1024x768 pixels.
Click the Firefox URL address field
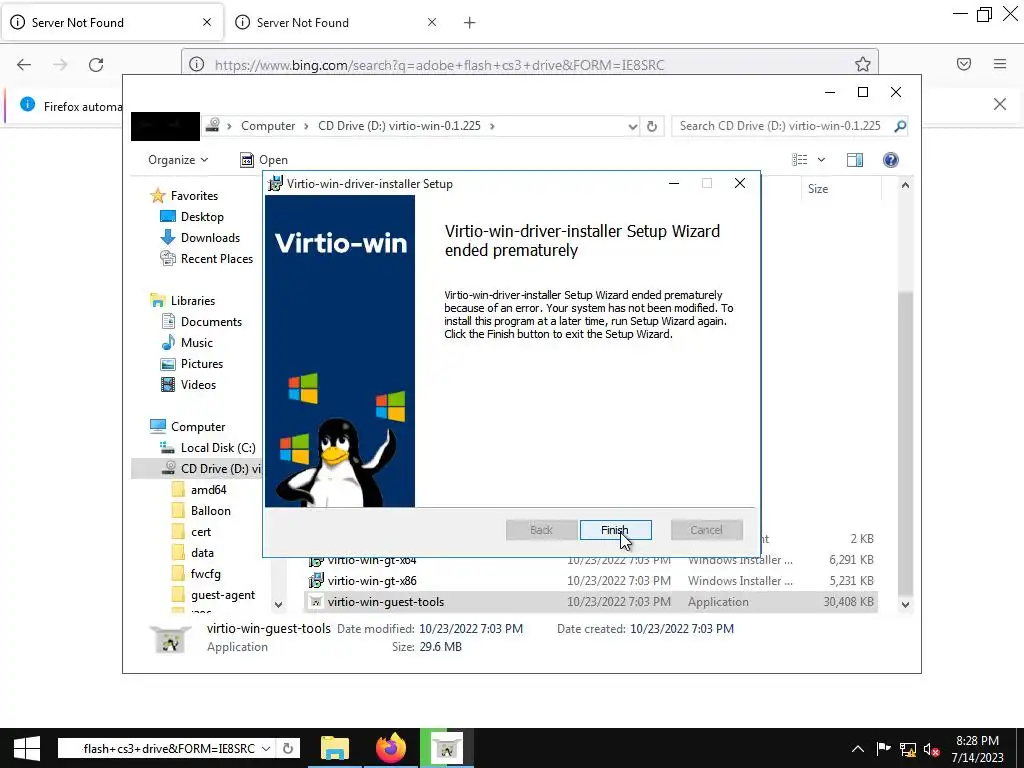pos(529,65)
